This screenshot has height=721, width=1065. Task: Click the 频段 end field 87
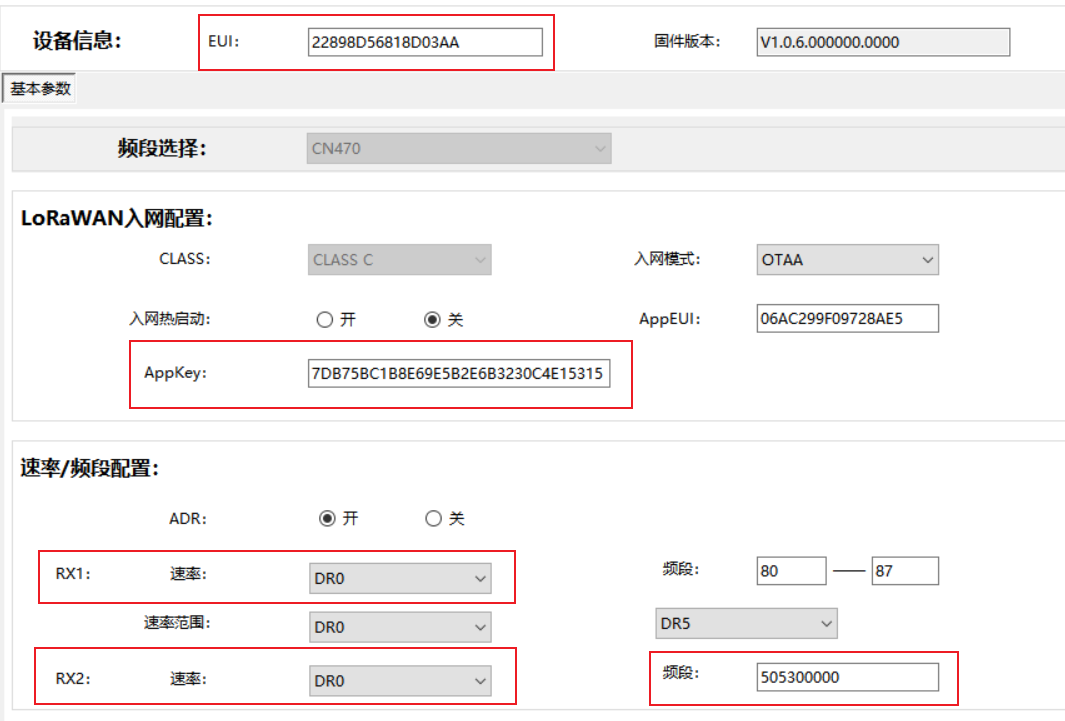905,571
